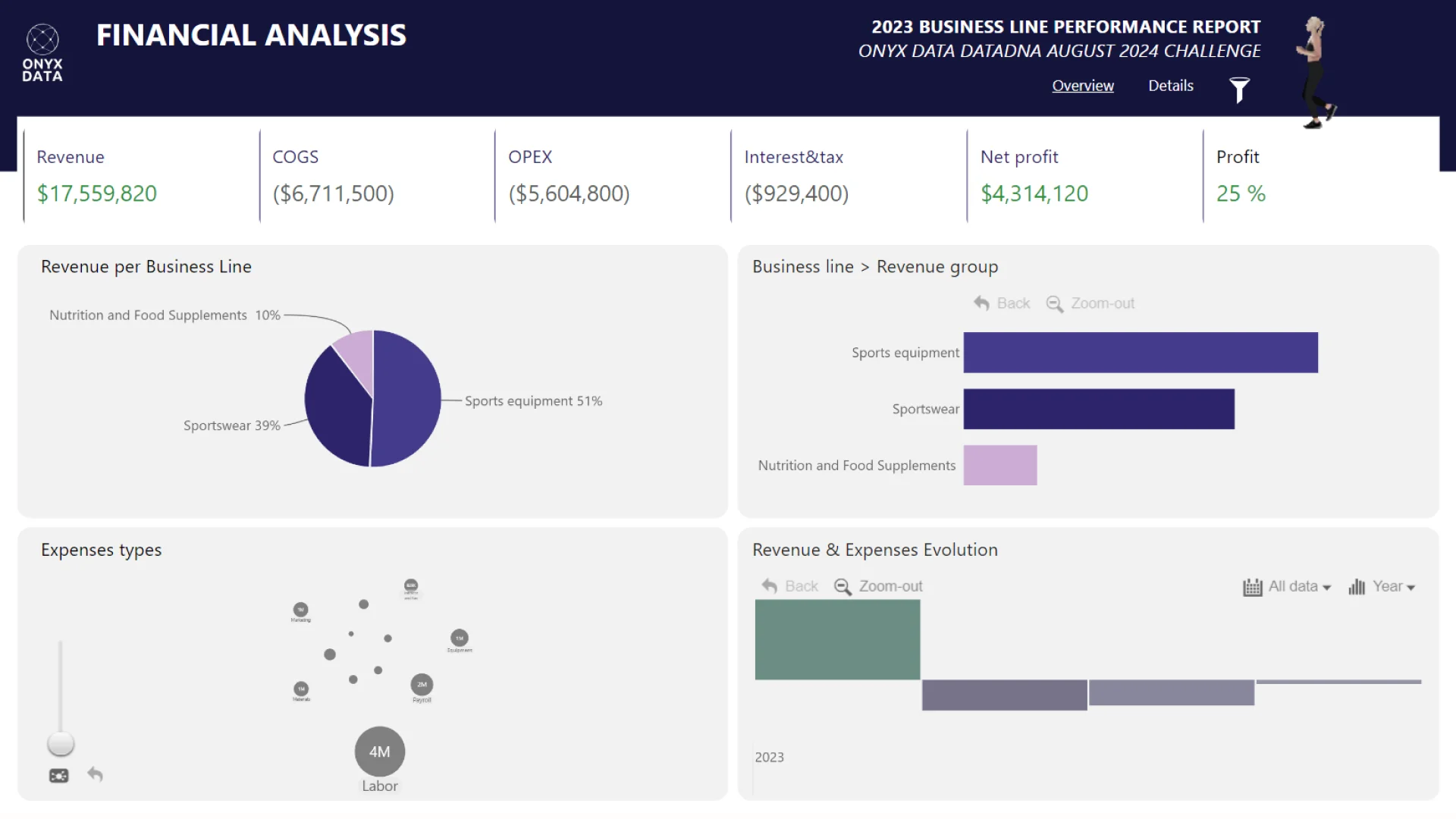
Task: Click Back arrow in Business line chart
Action: pyautogui.click(x=981, y=303)
